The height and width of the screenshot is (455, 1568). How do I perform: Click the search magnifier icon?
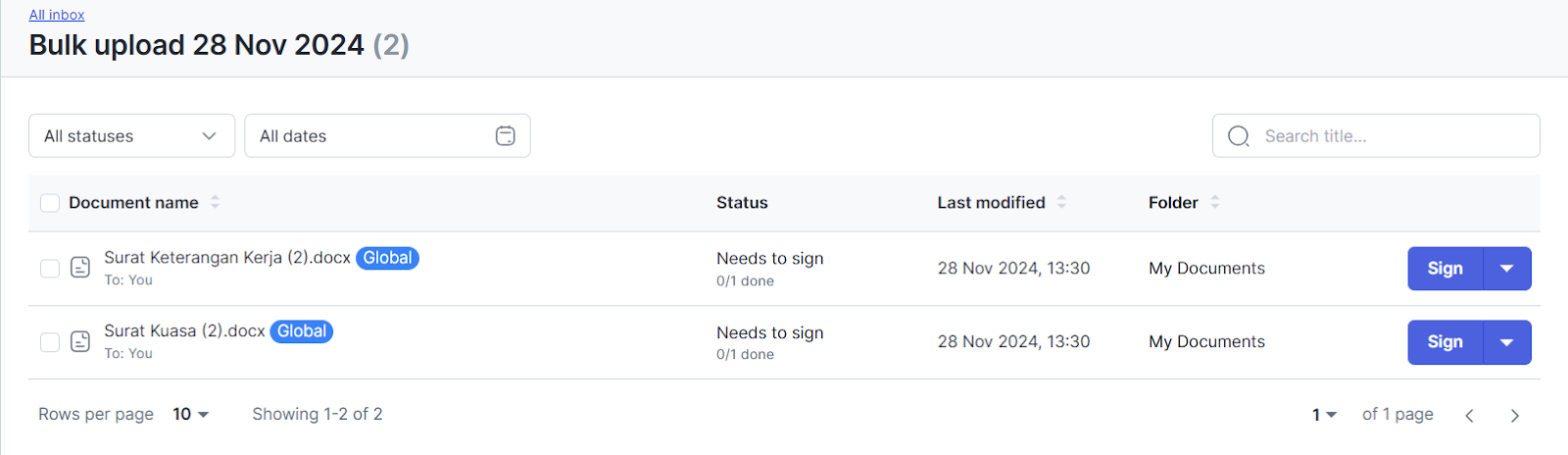(x=1239, y=136)
